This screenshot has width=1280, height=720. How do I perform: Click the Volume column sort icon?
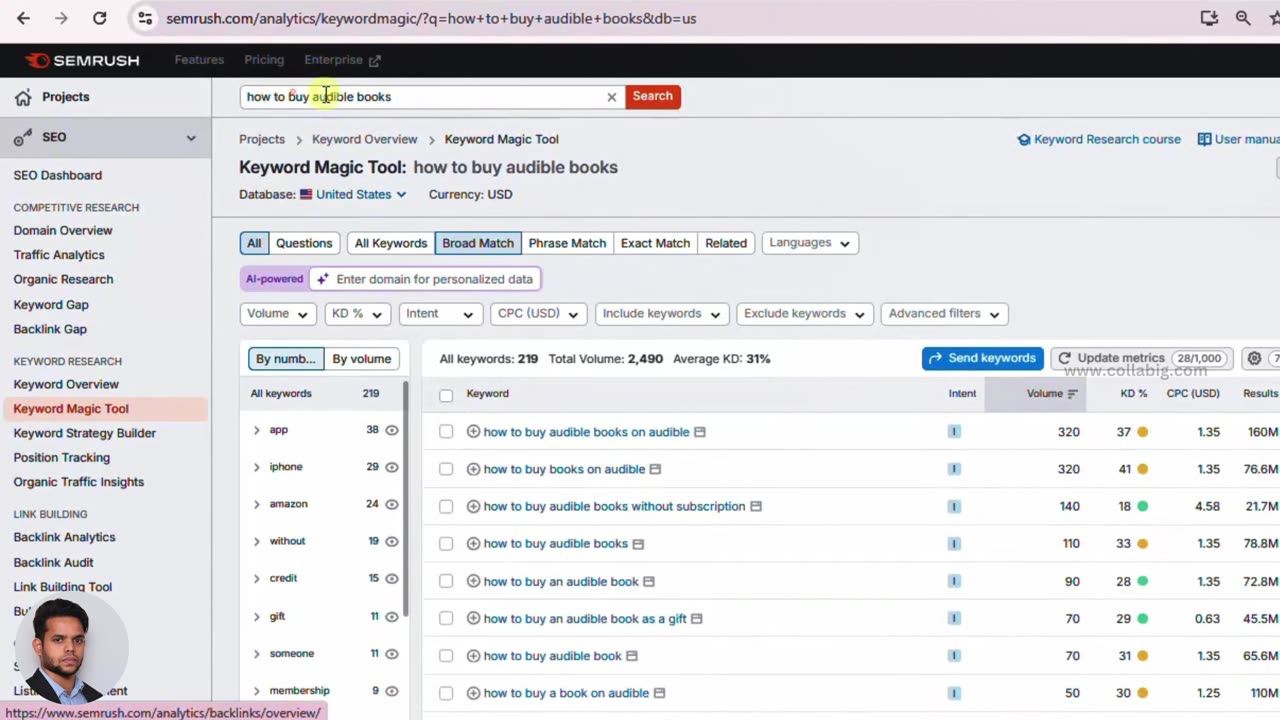click(1072, 394)
